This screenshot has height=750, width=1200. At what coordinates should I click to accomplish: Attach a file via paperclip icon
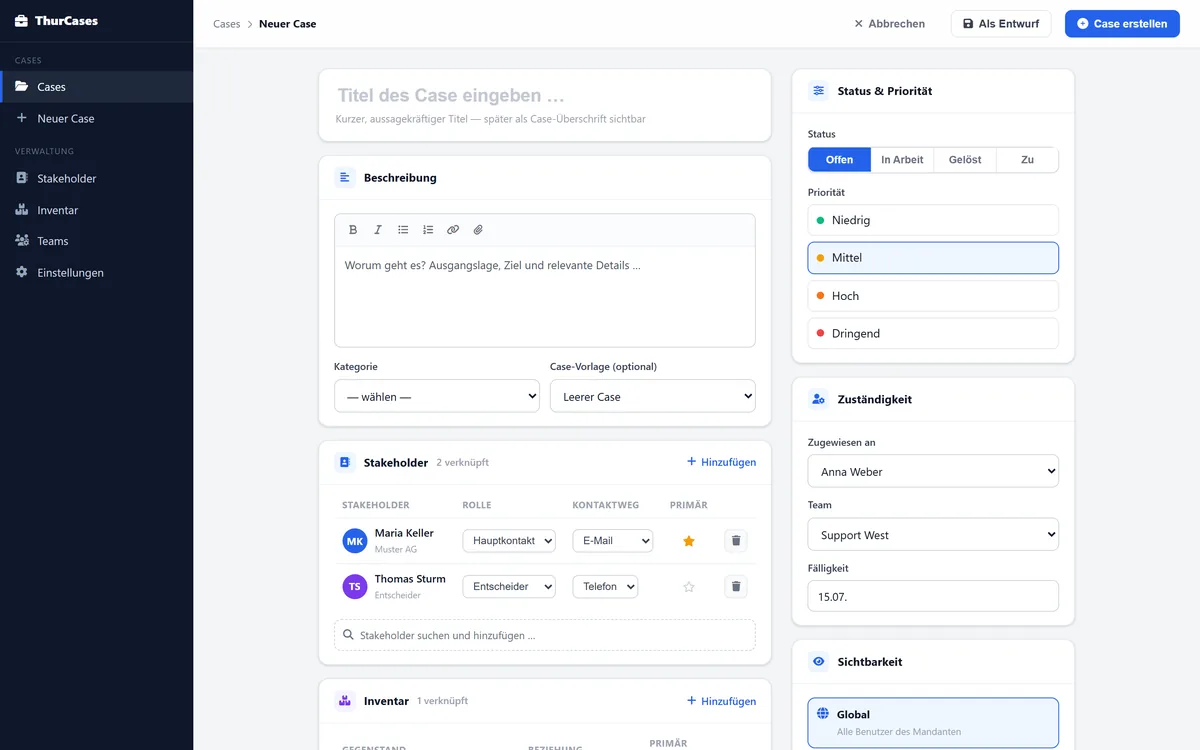click(478, 230)
